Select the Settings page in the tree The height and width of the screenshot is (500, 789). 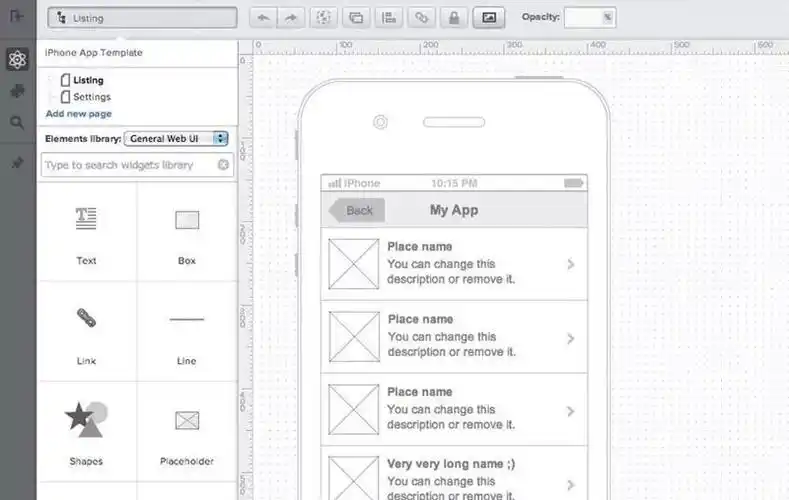pos(91,97)
